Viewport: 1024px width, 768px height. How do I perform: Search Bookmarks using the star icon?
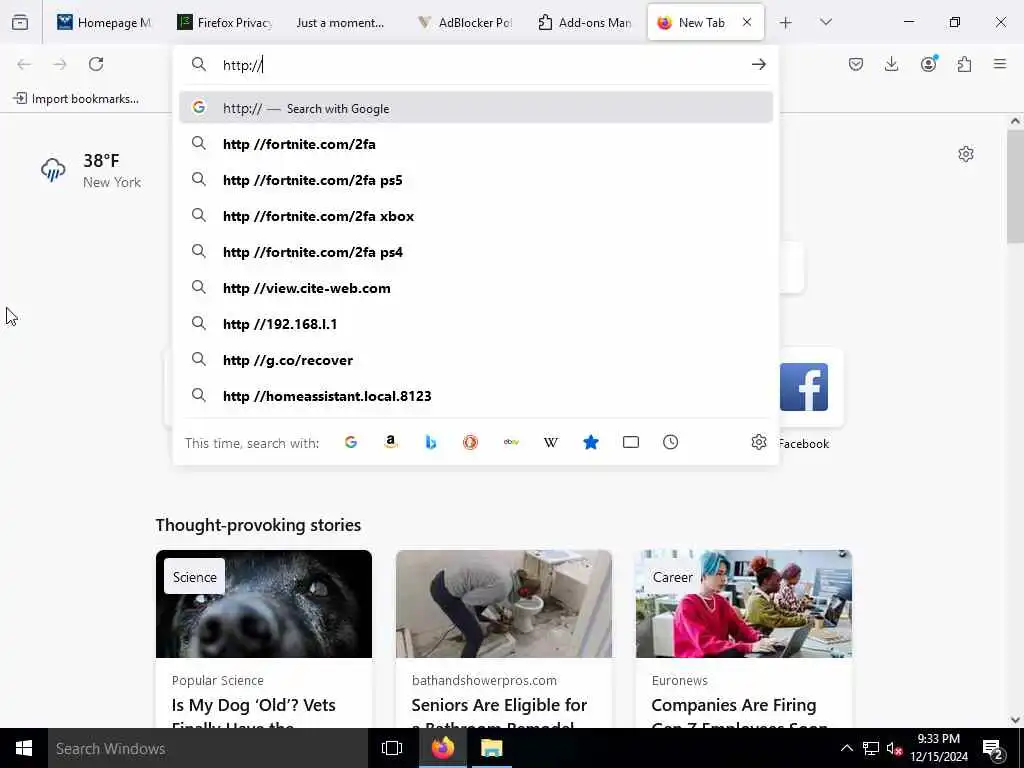point(590,442)
